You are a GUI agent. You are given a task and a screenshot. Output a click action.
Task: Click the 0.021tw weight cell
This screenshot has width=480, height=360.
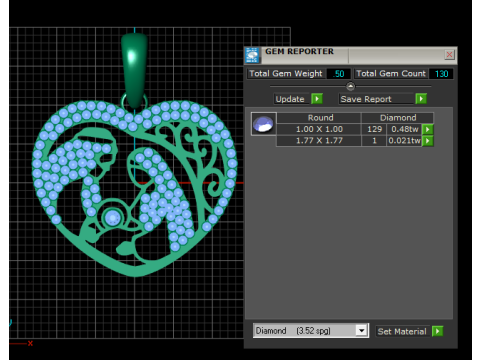pyautogui.click(x=404, y=141)
